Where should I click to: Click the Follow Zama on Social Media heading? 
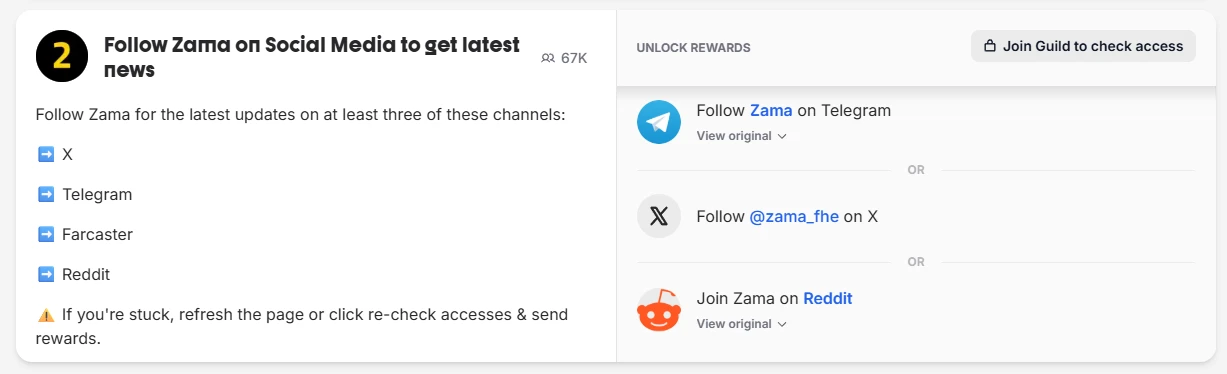[312, 57]
